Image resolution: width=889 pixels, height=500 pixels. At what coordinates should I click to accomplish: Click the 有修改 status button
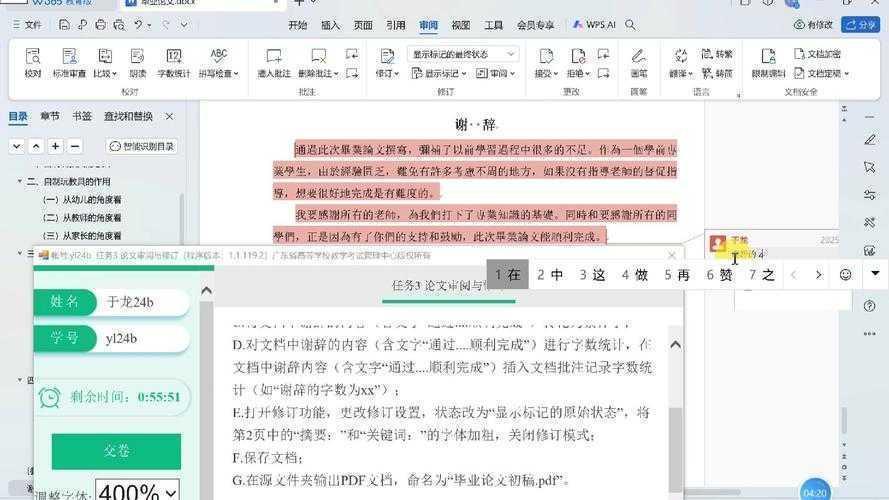(x=813, y=25)
